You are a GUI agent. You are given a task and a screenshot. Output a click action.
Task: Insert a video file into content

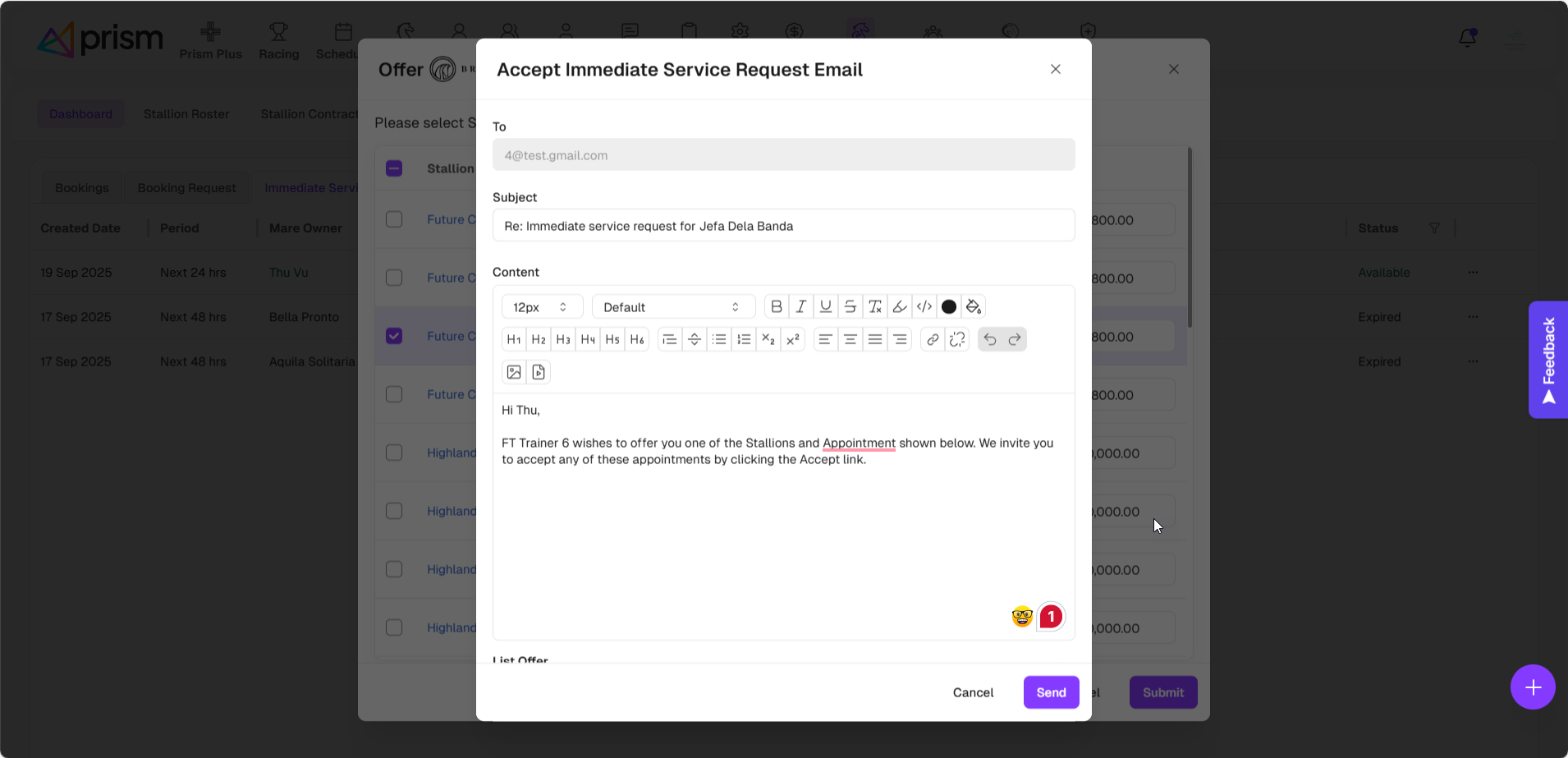click(539, 372)
